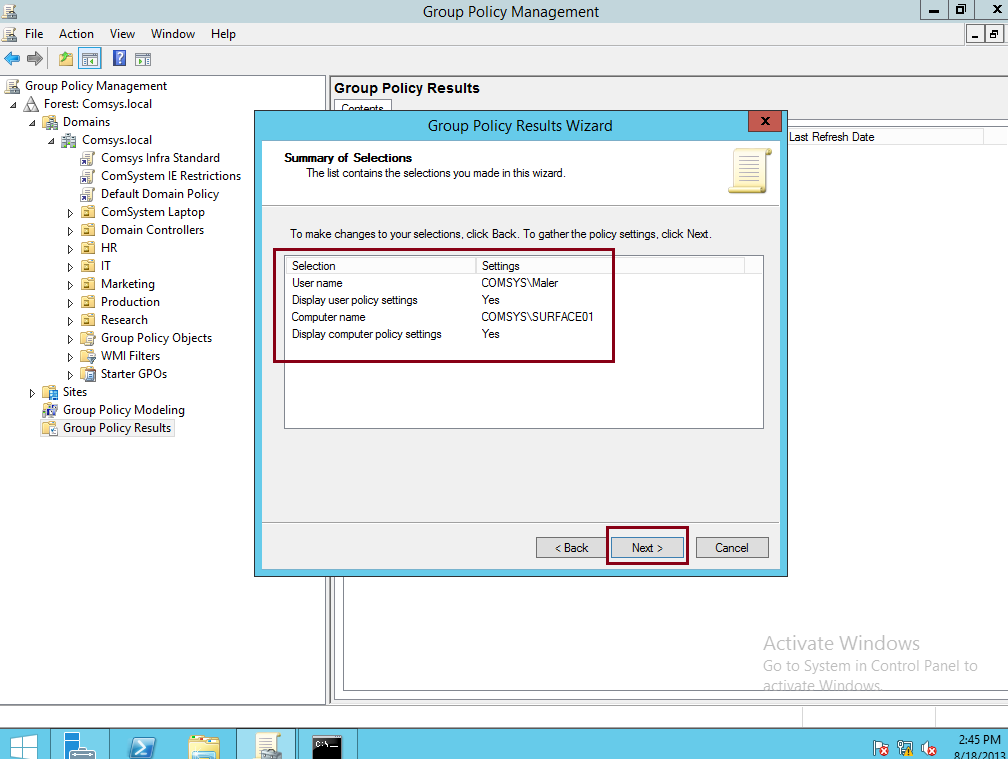Toggle the Show/Hide Console Tree icon
1008x759 pixels.
90,59
